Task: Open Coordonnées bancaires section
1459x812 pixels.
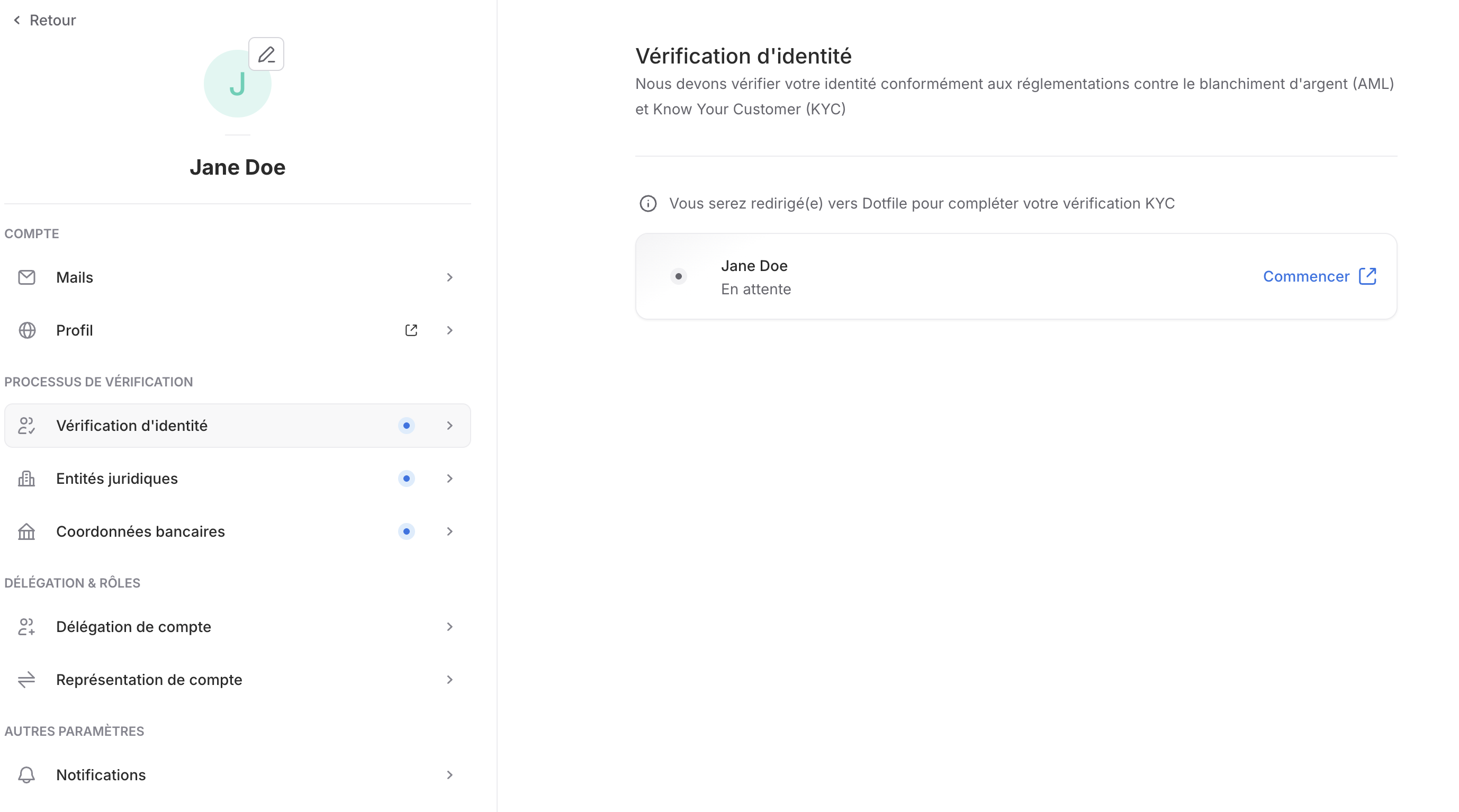Action: (237, 531)
